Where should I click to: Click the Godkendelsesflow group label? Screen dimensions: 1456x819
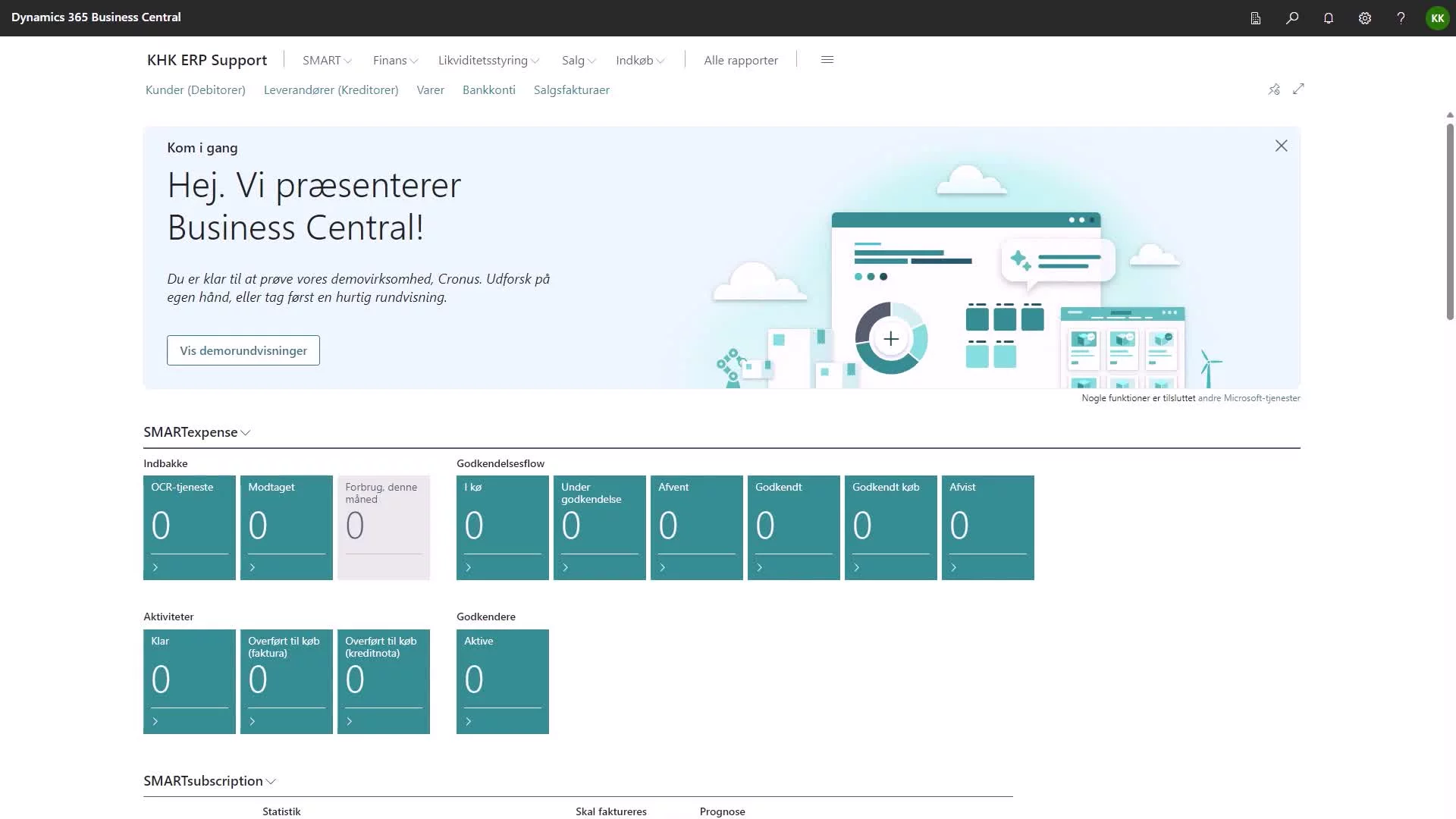click(500, 463)
